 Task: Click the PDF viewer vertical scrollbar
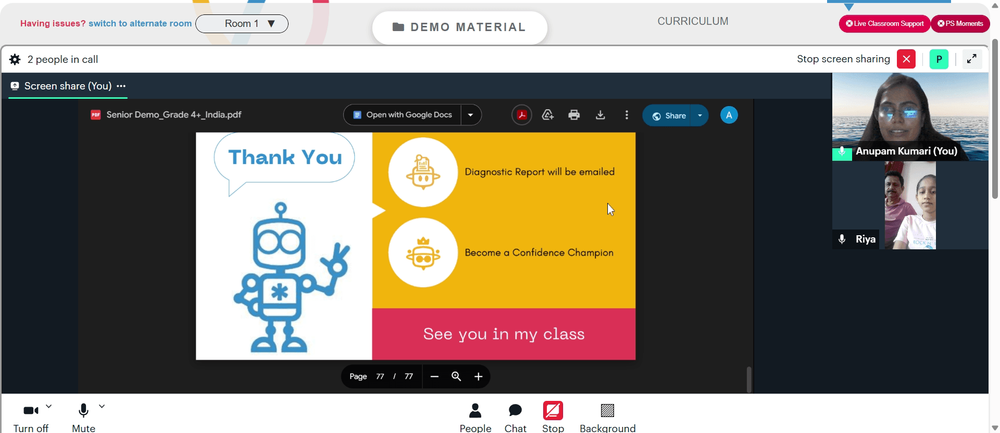pyautogui.click(x=749, y=379)
